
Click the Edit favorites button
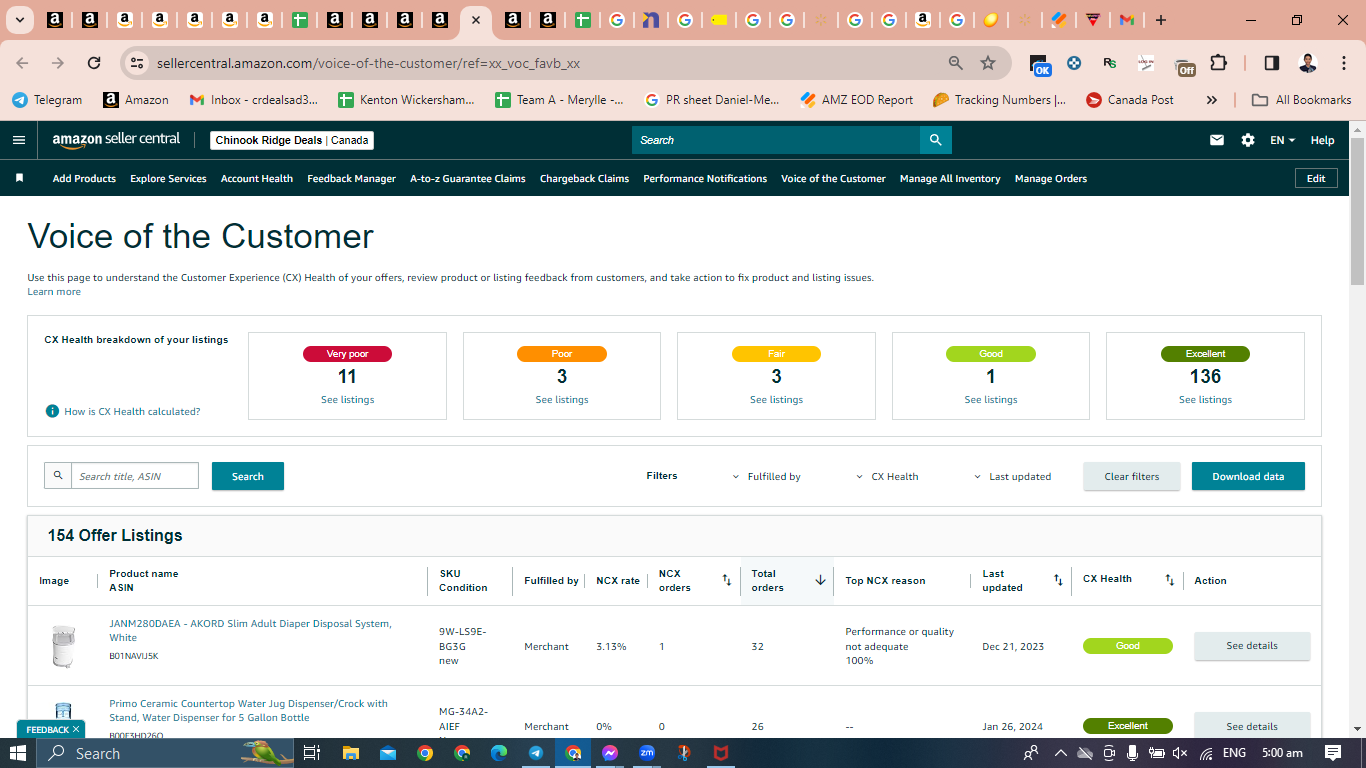coord(1316,178)
